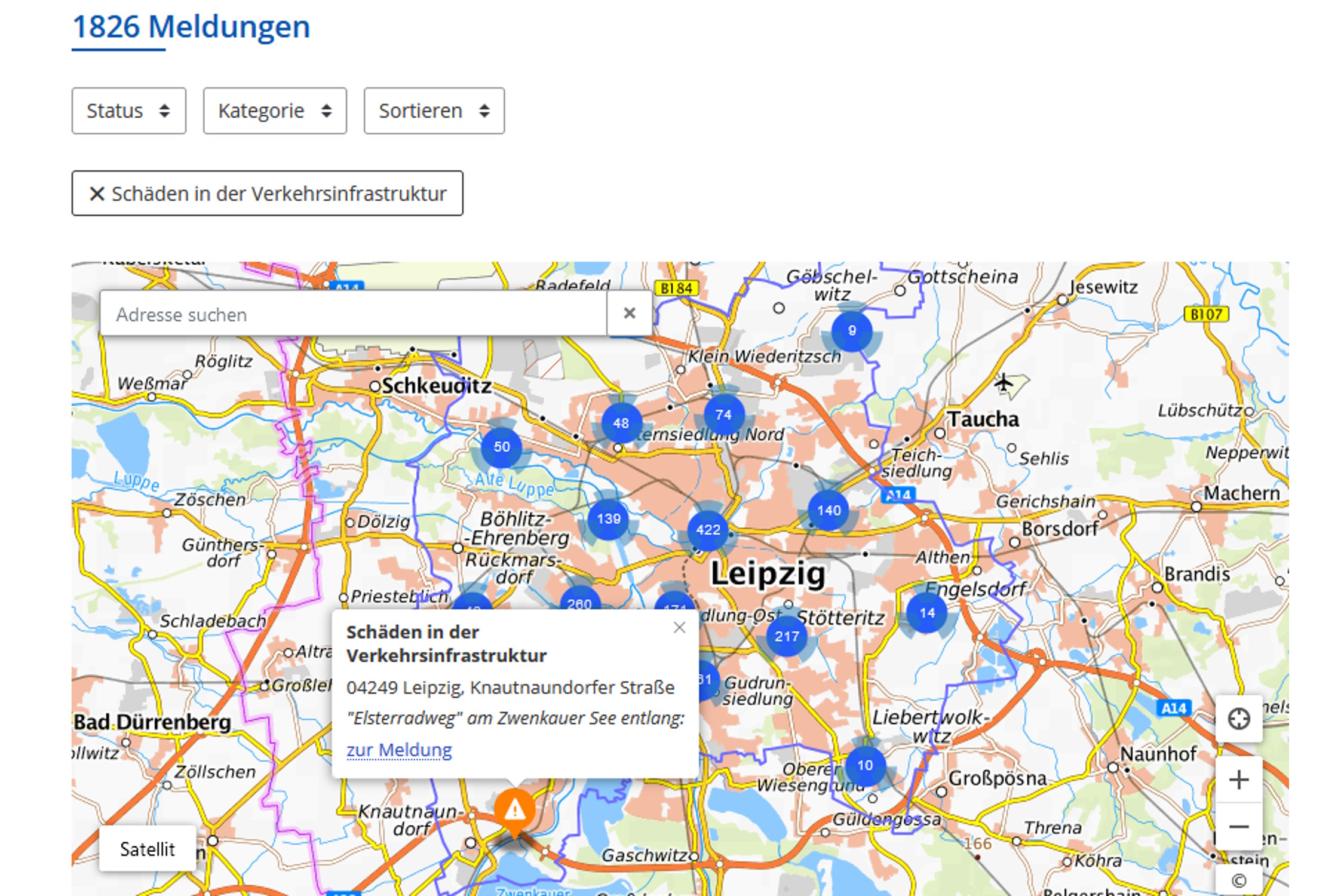Click the cluster marker labeled 140
The image size is (1344, 896).
pos(829,511)
